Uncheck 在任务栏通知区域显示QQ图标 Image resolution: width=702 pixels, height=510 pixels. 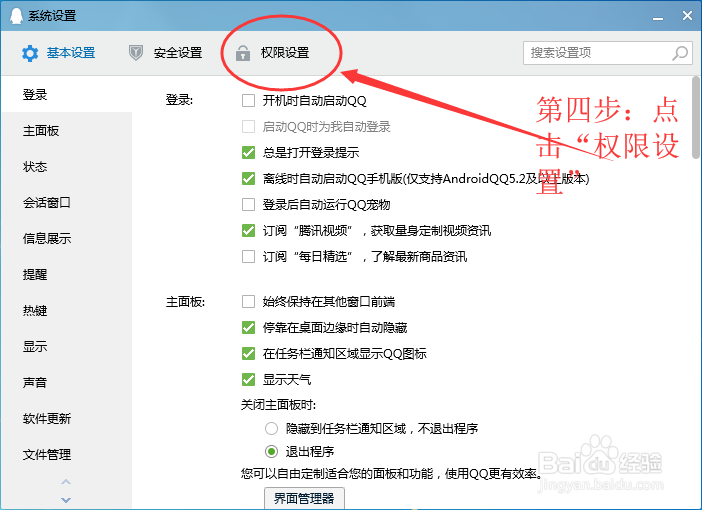click(248, 353)
